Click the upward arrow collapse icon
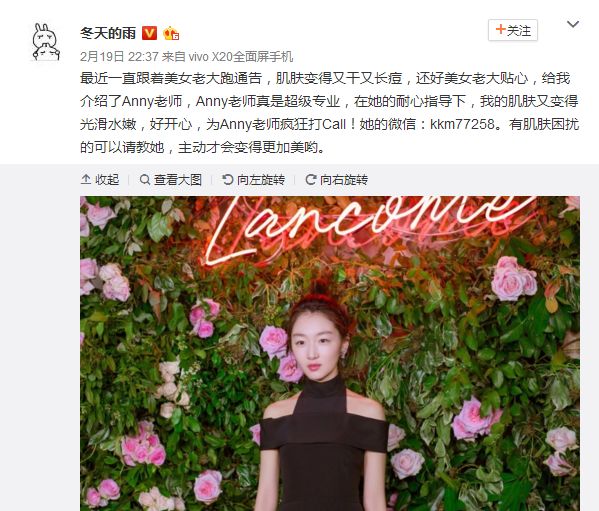This screenshot has height=511, width=599. [86, 179]
